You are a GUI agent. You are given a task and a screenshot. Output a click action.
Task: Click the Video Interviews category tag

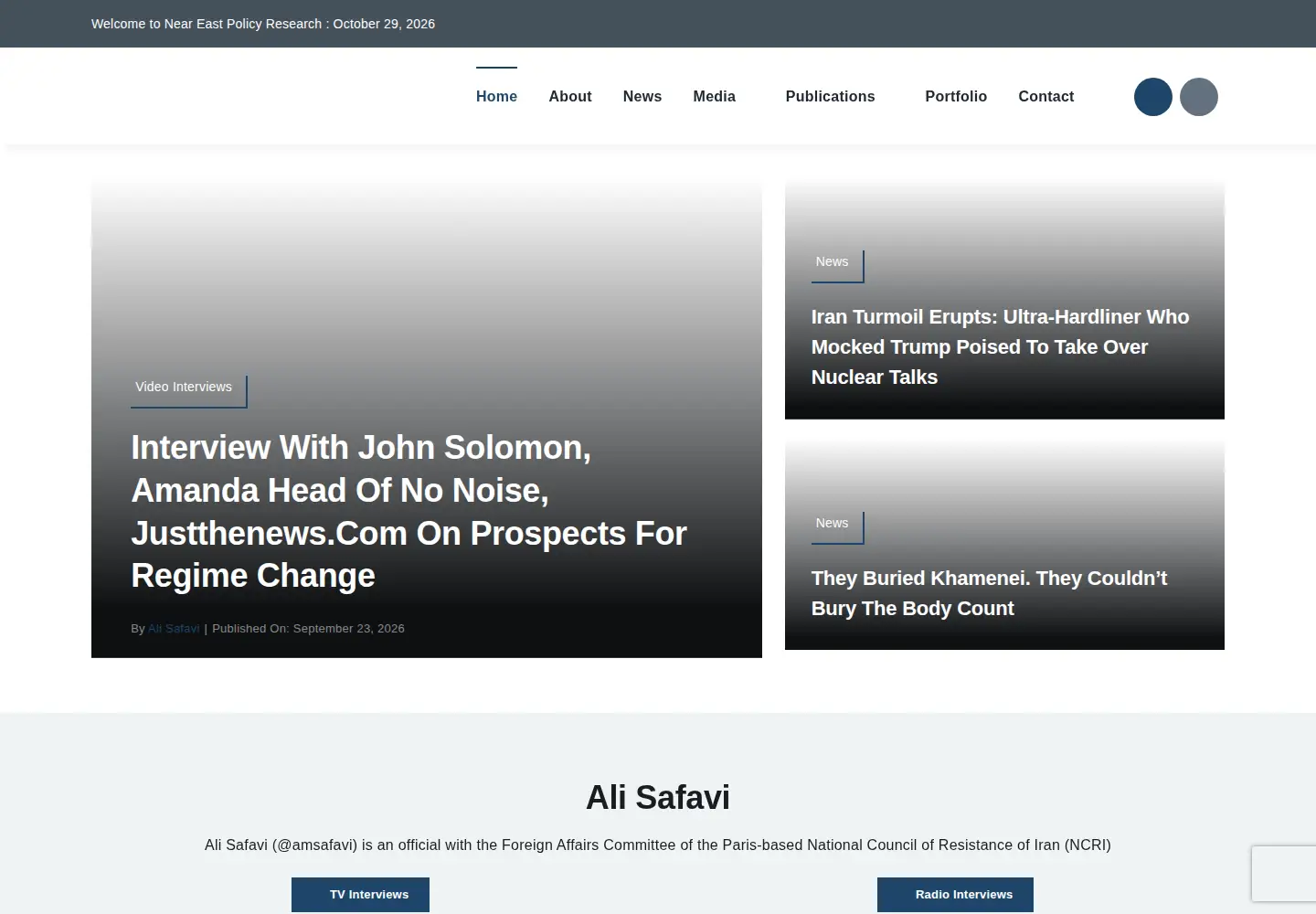tap(188, 390)
